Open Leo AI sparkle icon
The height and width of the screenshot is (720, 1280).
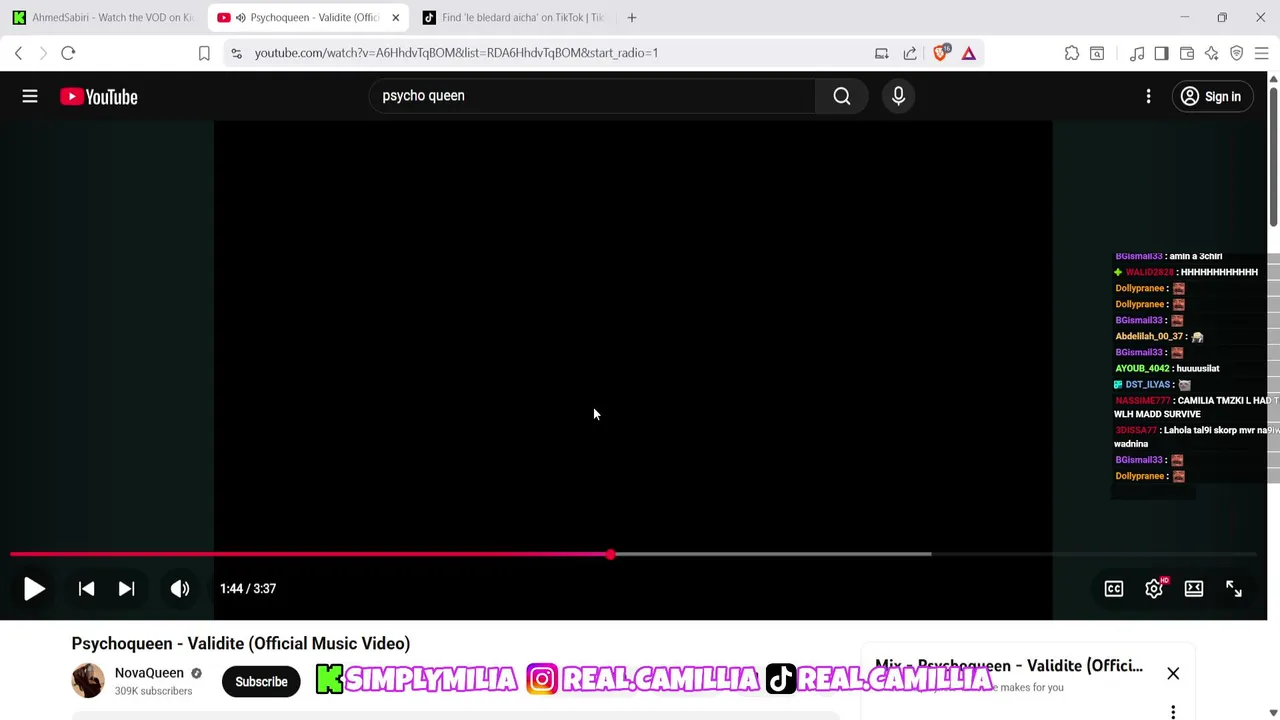[1212, 53]
